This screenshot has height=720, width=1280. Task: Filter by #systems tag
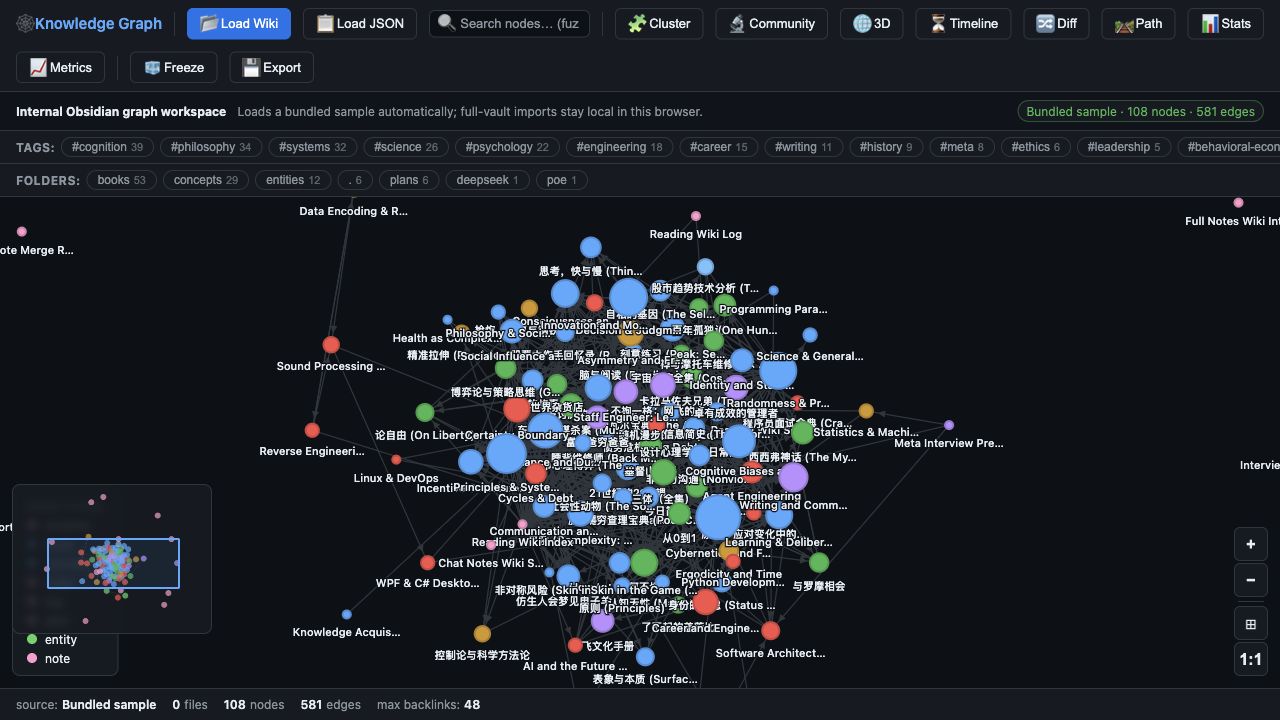pyautogui.click(x=312, y=147)
